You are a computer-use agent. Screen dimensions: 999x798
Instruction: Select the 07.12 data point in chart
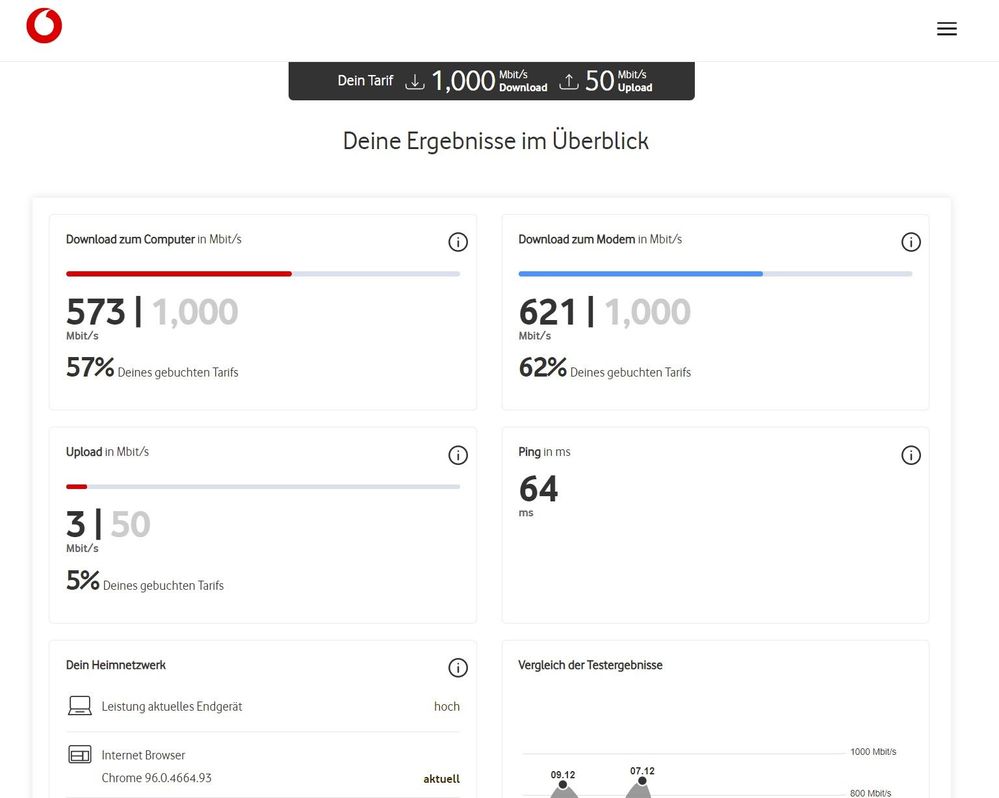[x=642, y=781]
